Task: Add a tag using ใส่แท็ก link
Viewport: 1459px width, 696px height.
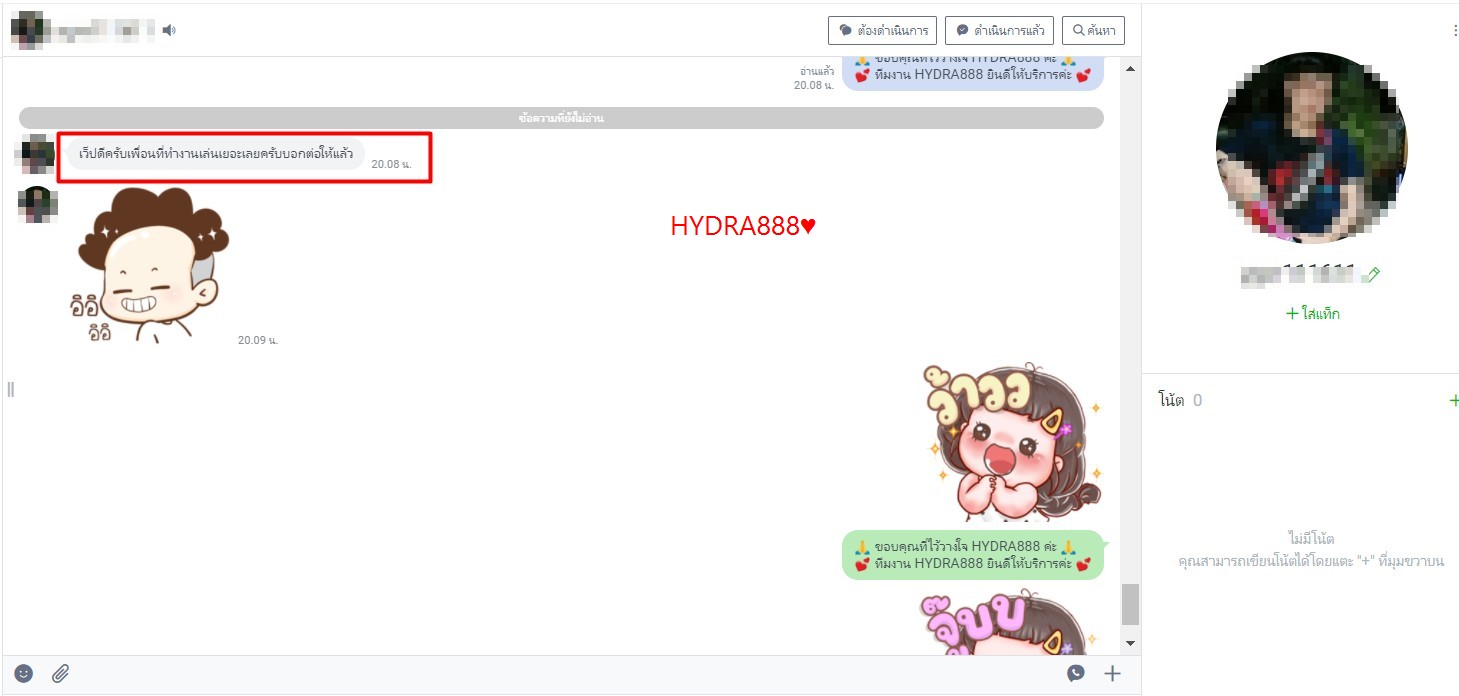Action: [x=1312, y=314]
